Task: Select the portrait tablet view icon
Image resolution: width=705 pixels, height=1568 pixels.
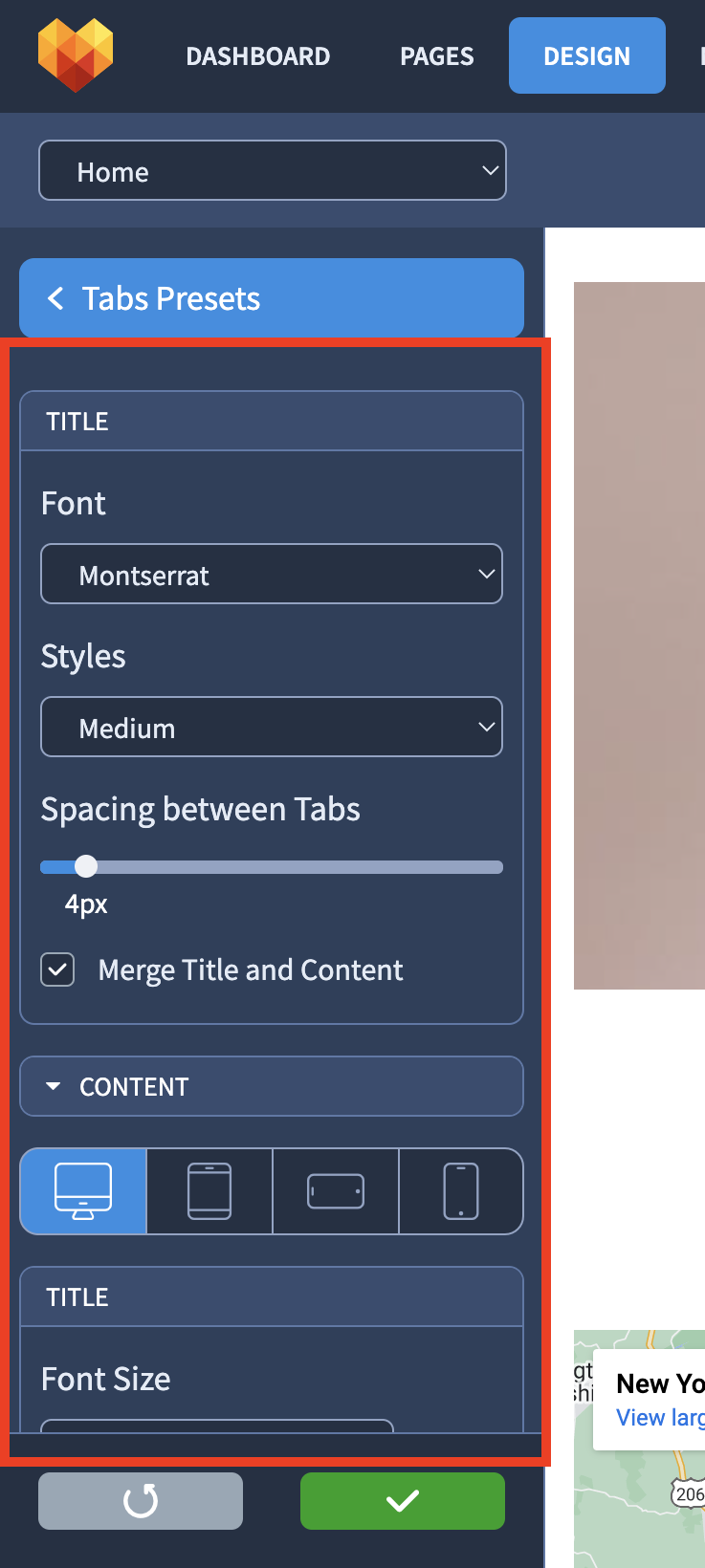Action: pos(209,1191)
